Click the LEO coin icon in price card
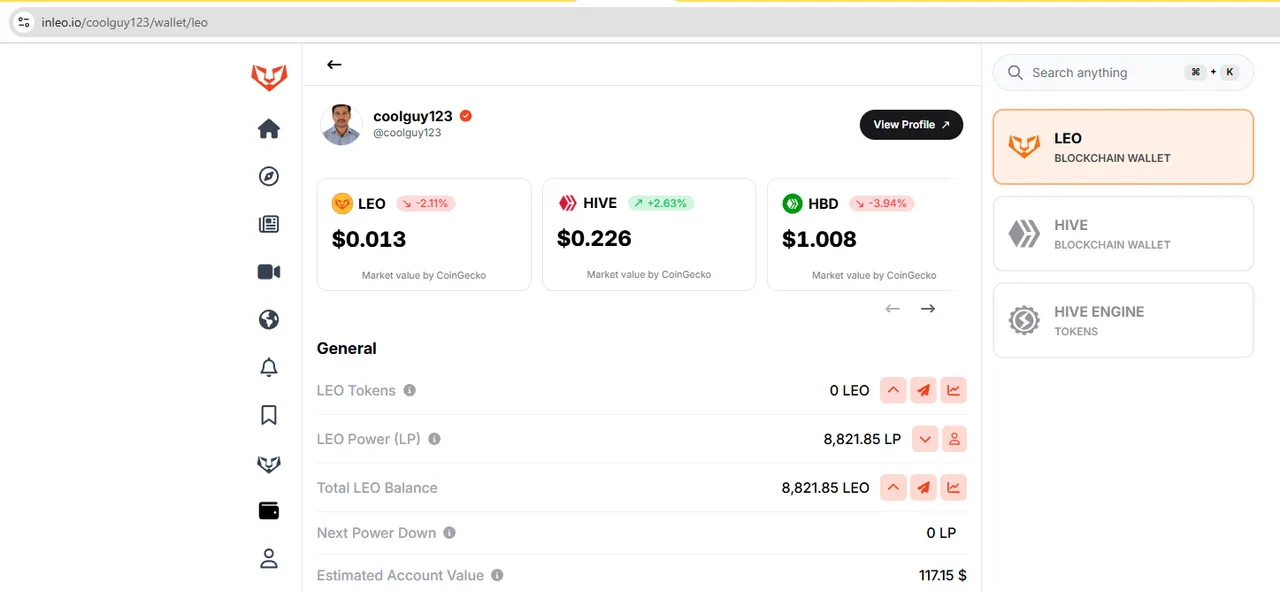 pos(342,203)
